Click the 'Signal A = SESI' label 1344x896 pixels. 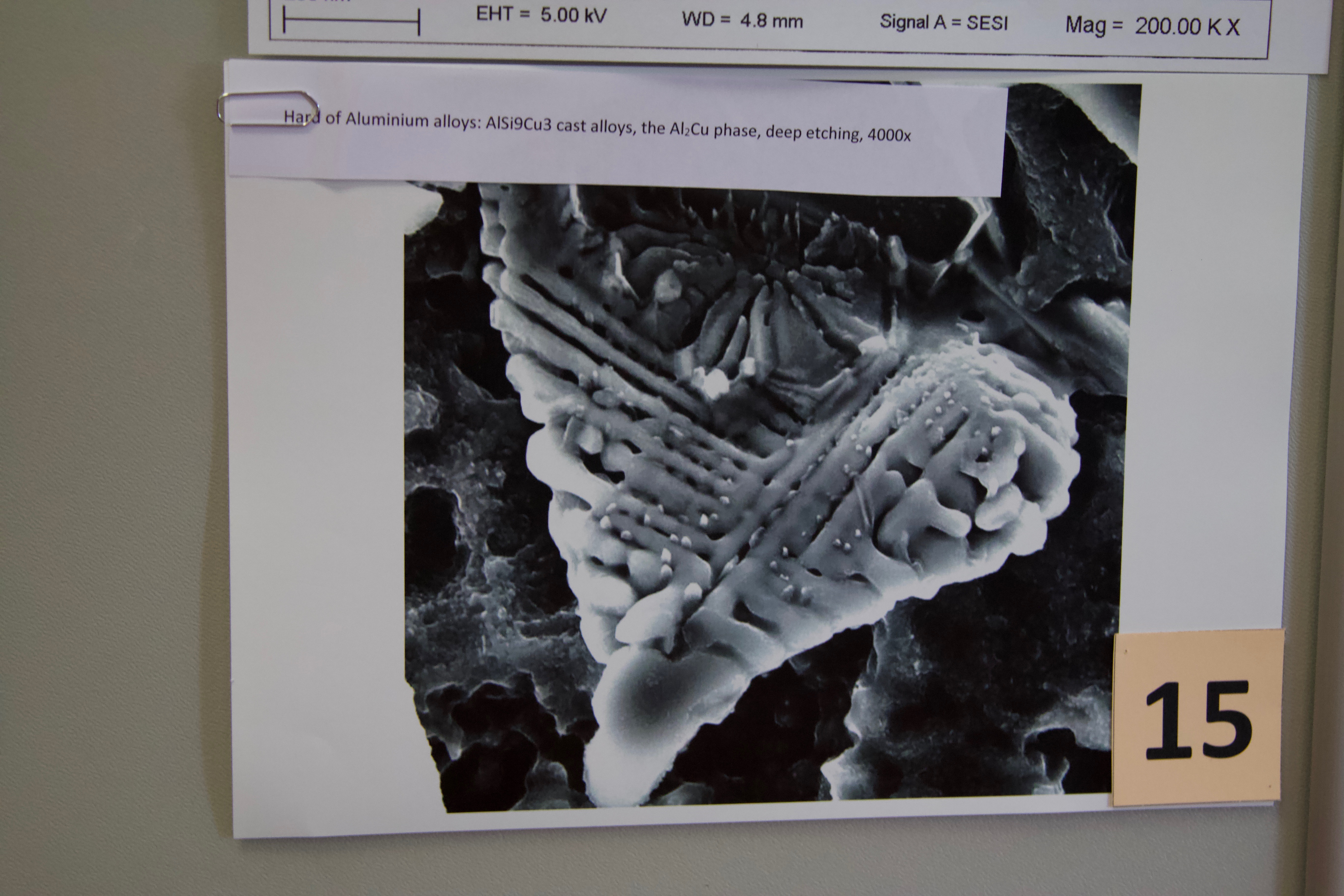[943, 22]
